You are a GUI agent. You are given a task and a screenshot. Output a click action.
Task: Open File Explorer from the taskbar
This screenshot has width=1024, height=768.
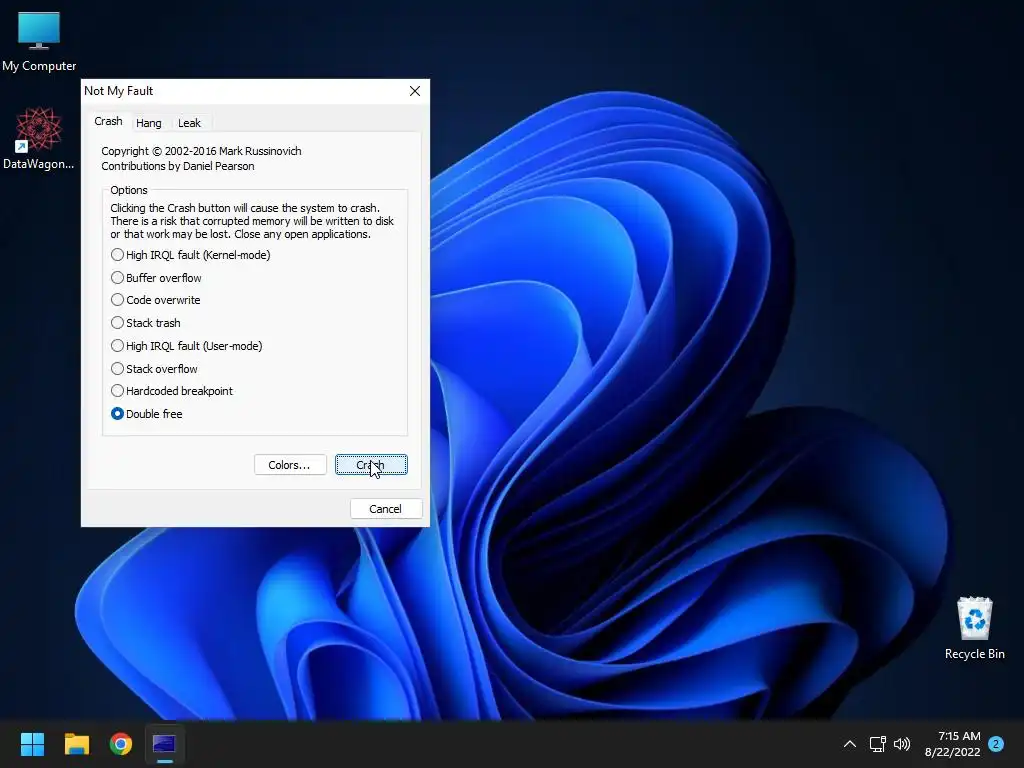click(x=76, y=744)
